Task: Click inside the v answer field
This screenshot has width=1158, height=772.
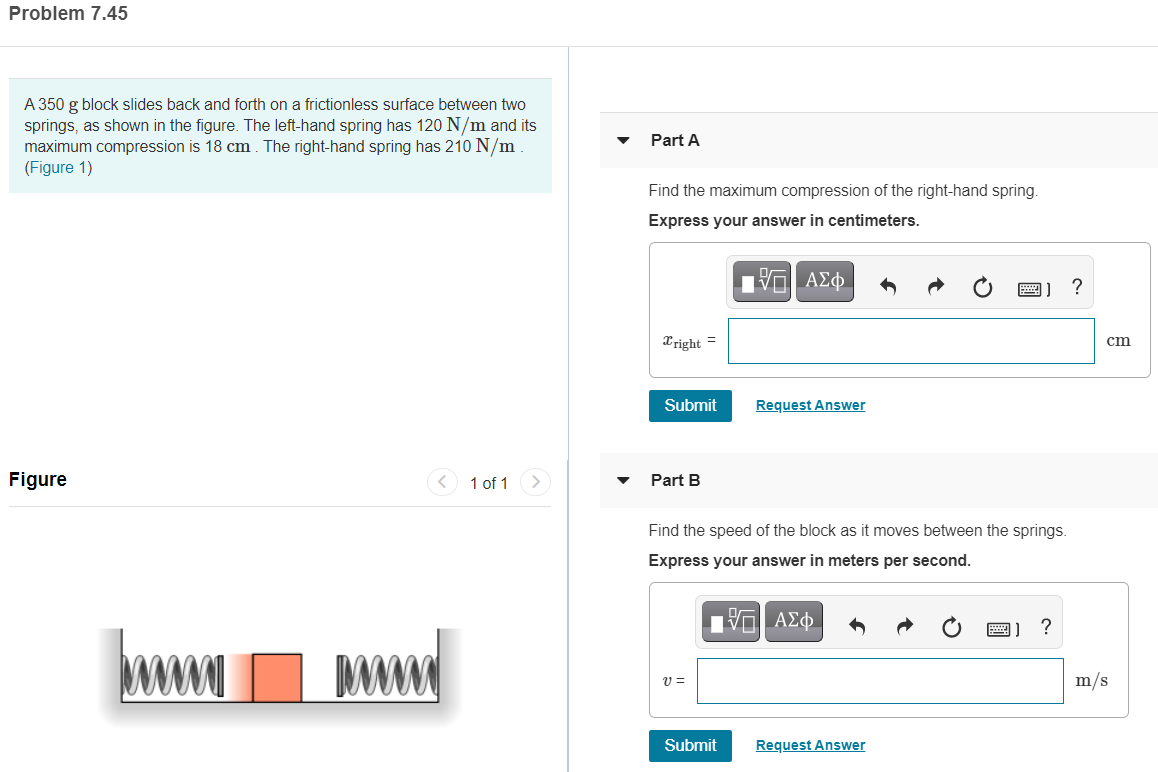Action: click(880, 680)
